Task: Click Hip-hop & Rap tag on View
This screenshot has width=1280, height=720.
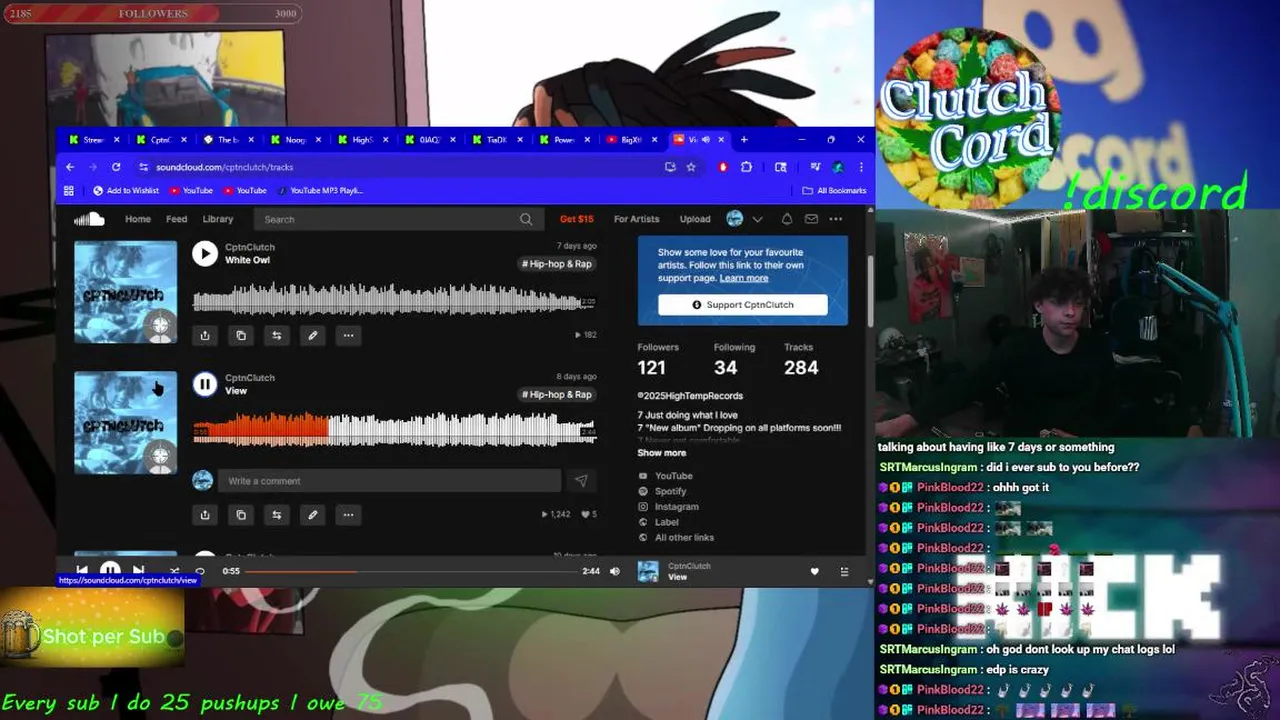Action: pyautogui.click(x=557, y=395)
